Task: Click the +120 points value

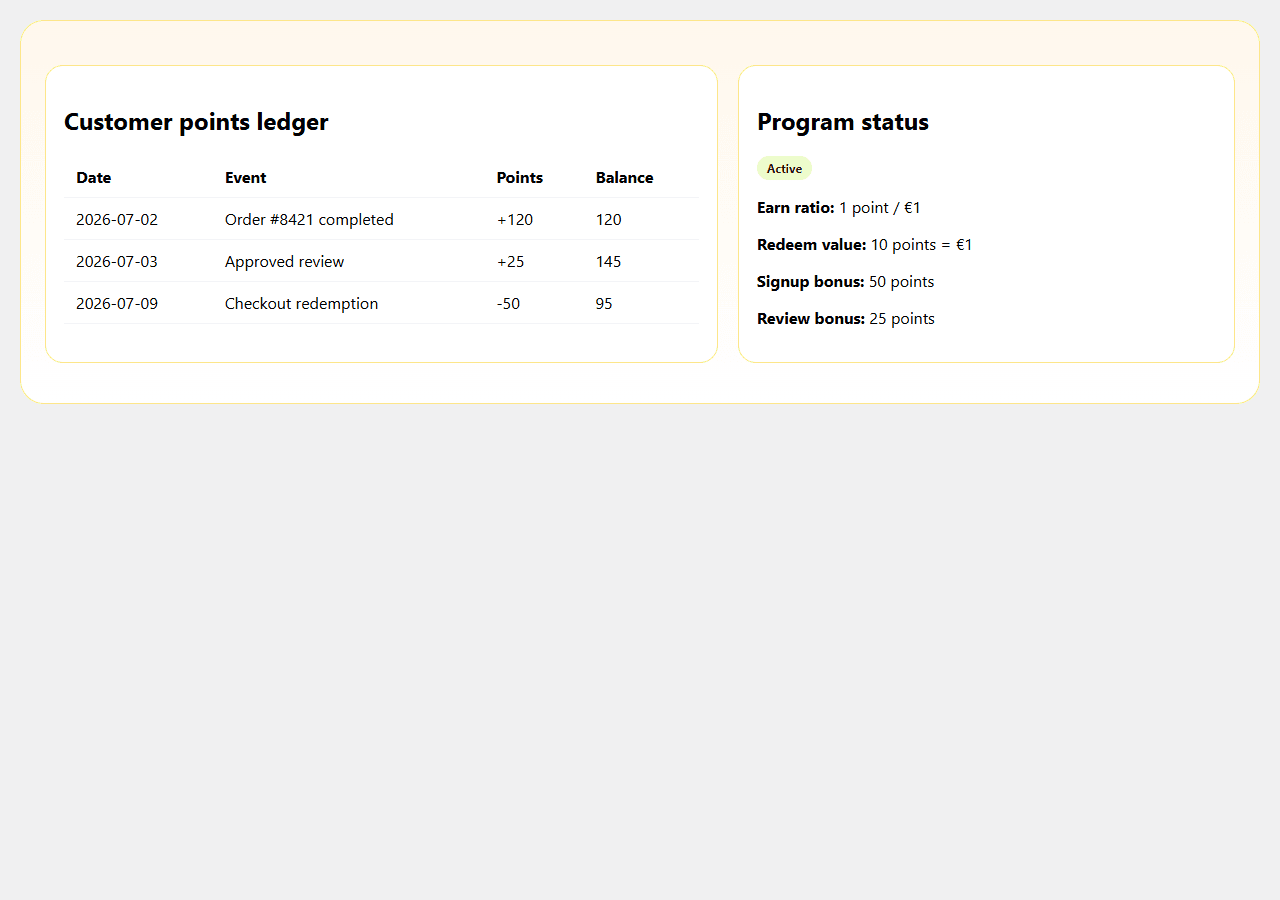Action: (x=515, y=220)
